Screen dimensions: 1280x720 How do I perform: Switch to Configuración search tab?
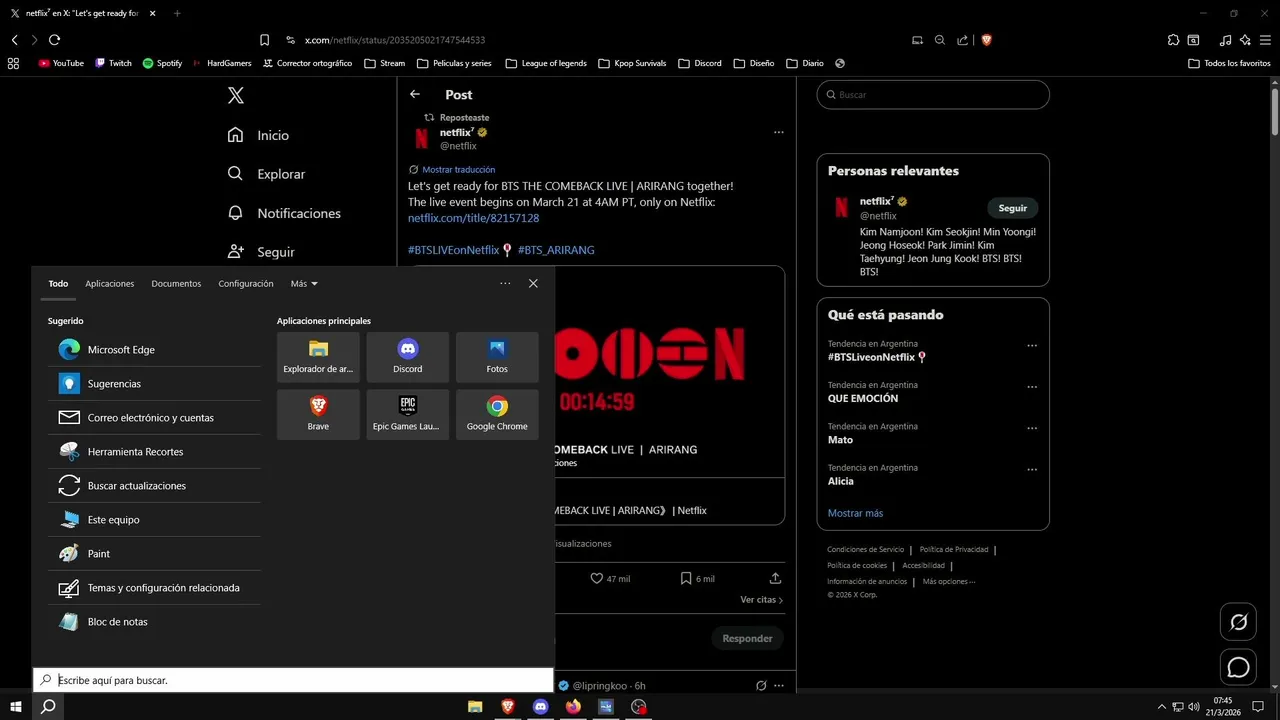pos(246,284)
